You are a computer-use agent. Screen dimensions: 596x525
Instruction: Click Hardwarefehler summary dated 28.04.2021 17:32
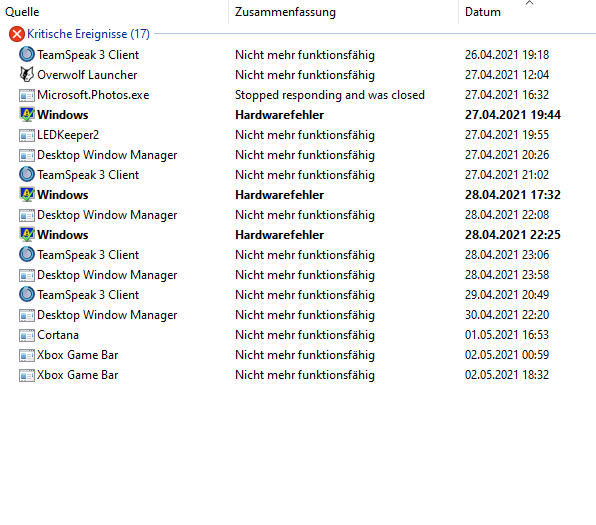point(279,195)
